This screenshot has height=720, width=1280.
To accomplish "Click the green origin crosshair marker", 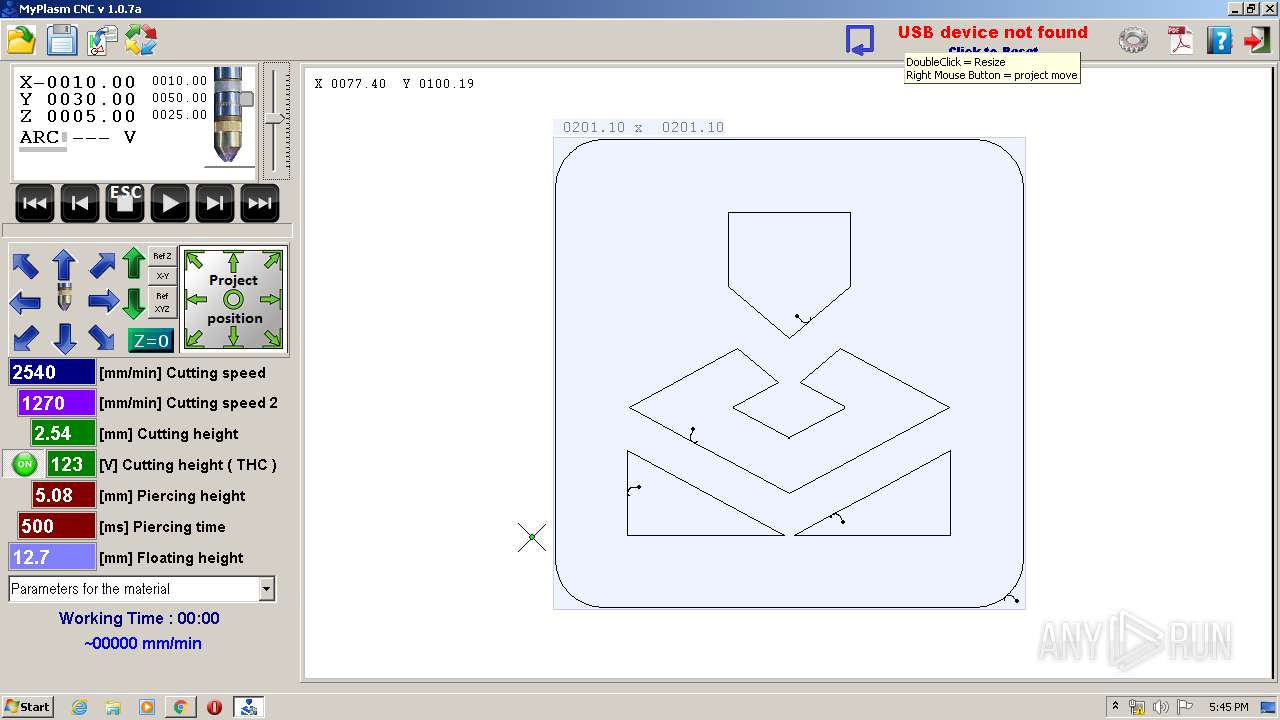I will click(x=532, y=537).
